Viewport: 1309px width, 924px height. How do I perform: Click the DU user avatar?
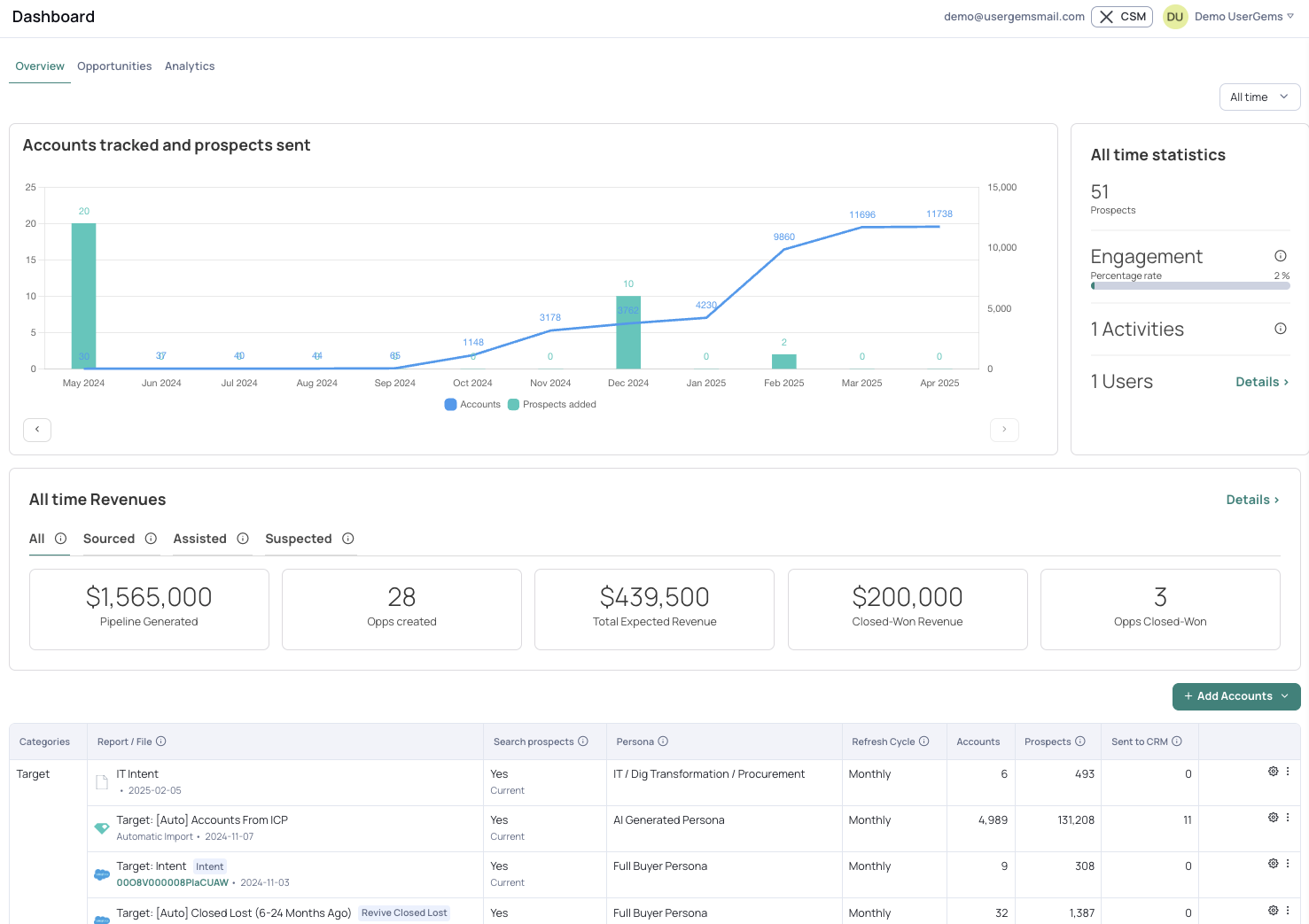(1175, 17)
